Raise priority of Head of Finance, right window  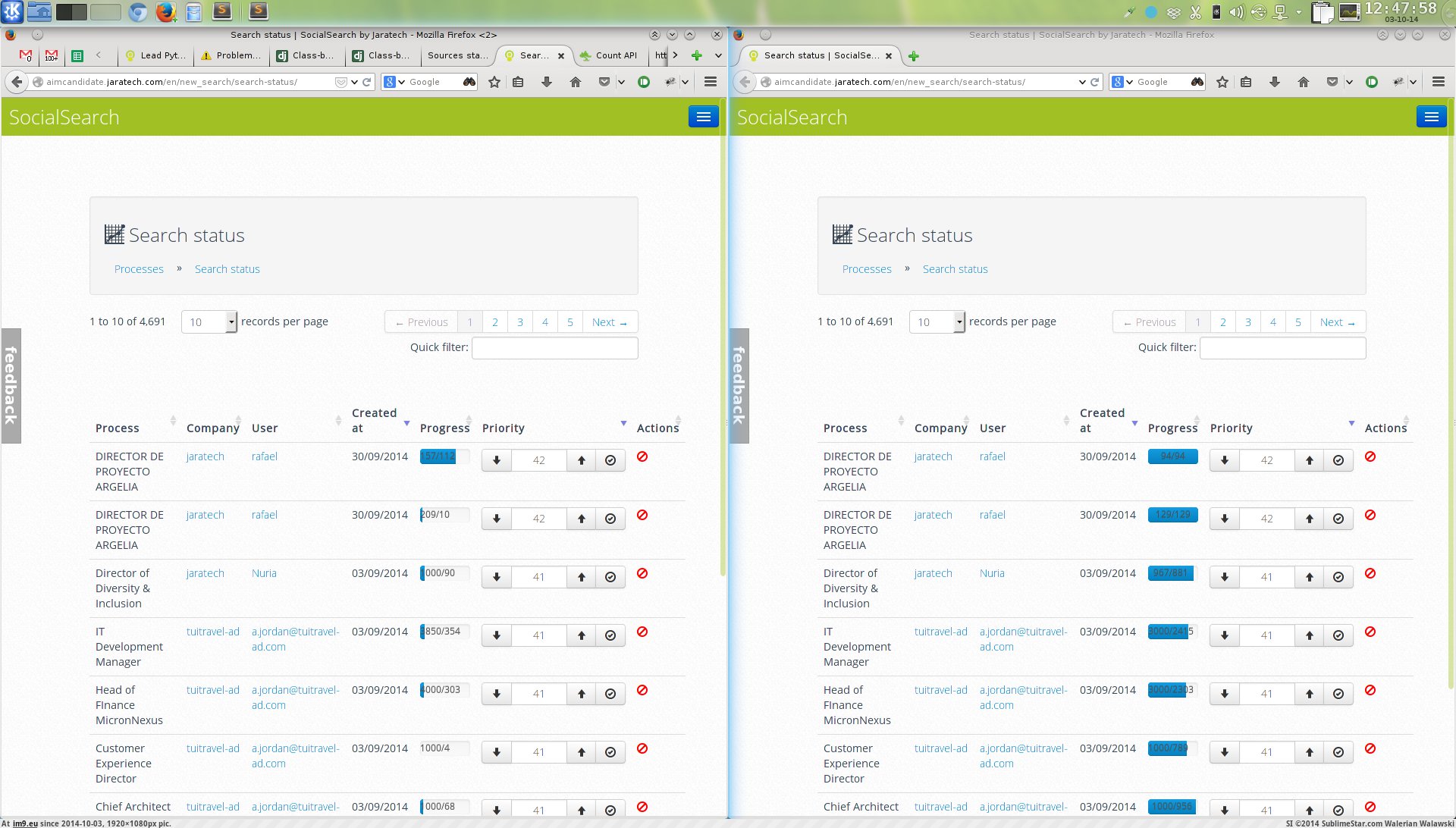pos(1310,694)
